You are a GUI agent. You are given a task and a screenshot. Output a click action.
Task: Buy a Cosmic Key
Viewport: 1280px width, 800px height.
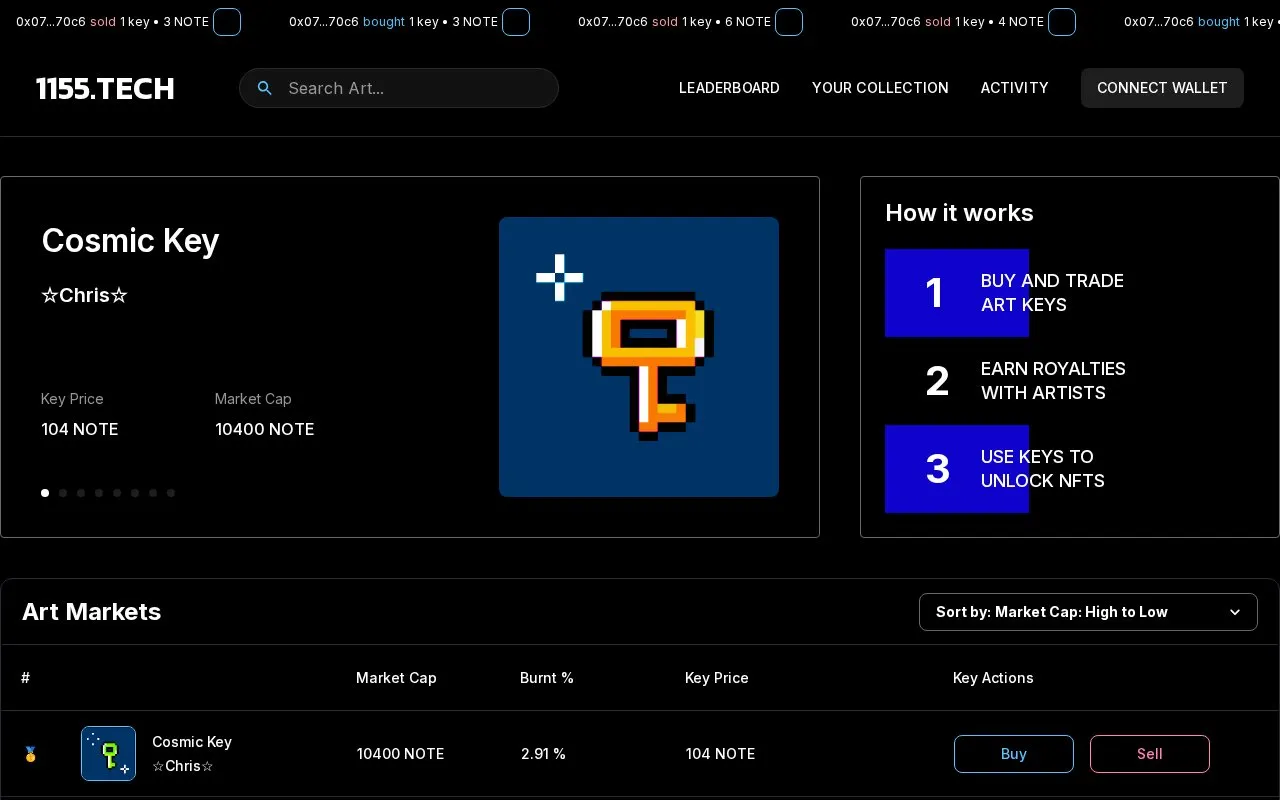[1014, 754]
